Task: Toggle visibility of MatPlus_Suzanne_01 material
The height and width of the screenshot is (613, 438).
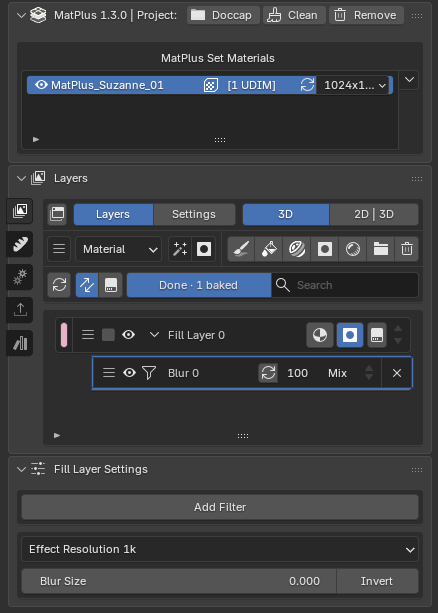Action: point(41,85)
